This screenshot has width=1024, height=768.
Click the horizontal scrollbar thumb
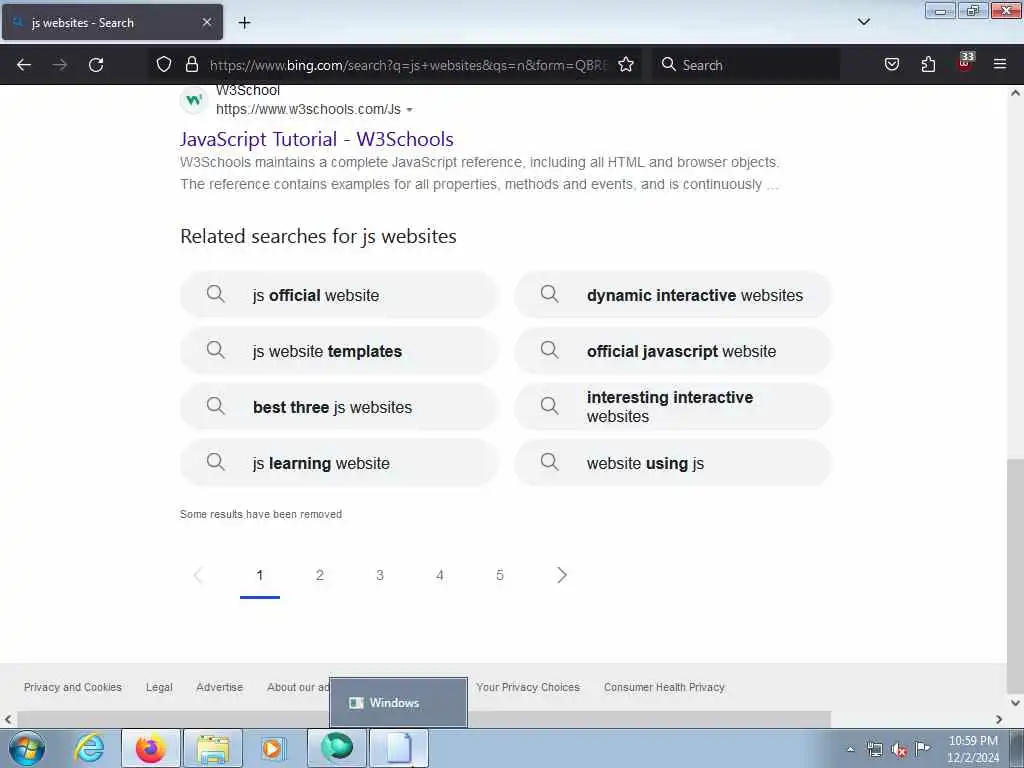[422, 719]
